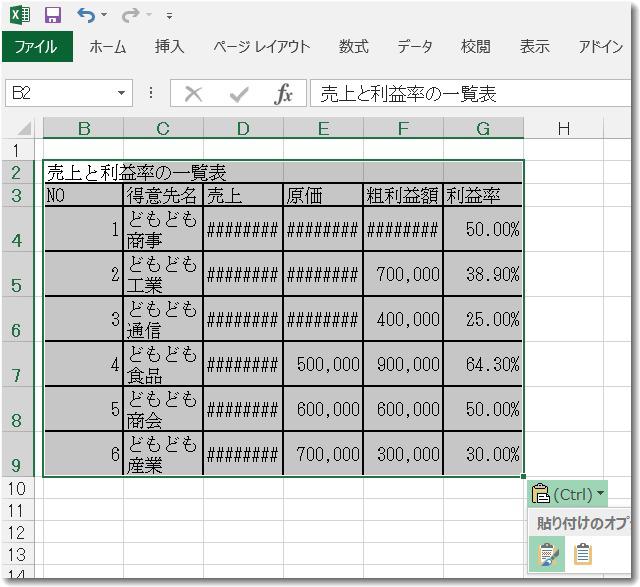The image size is (640, 587).
Task: Open the Paste Options (Ctrl) dropdown
Action: [x=568, y=494]
